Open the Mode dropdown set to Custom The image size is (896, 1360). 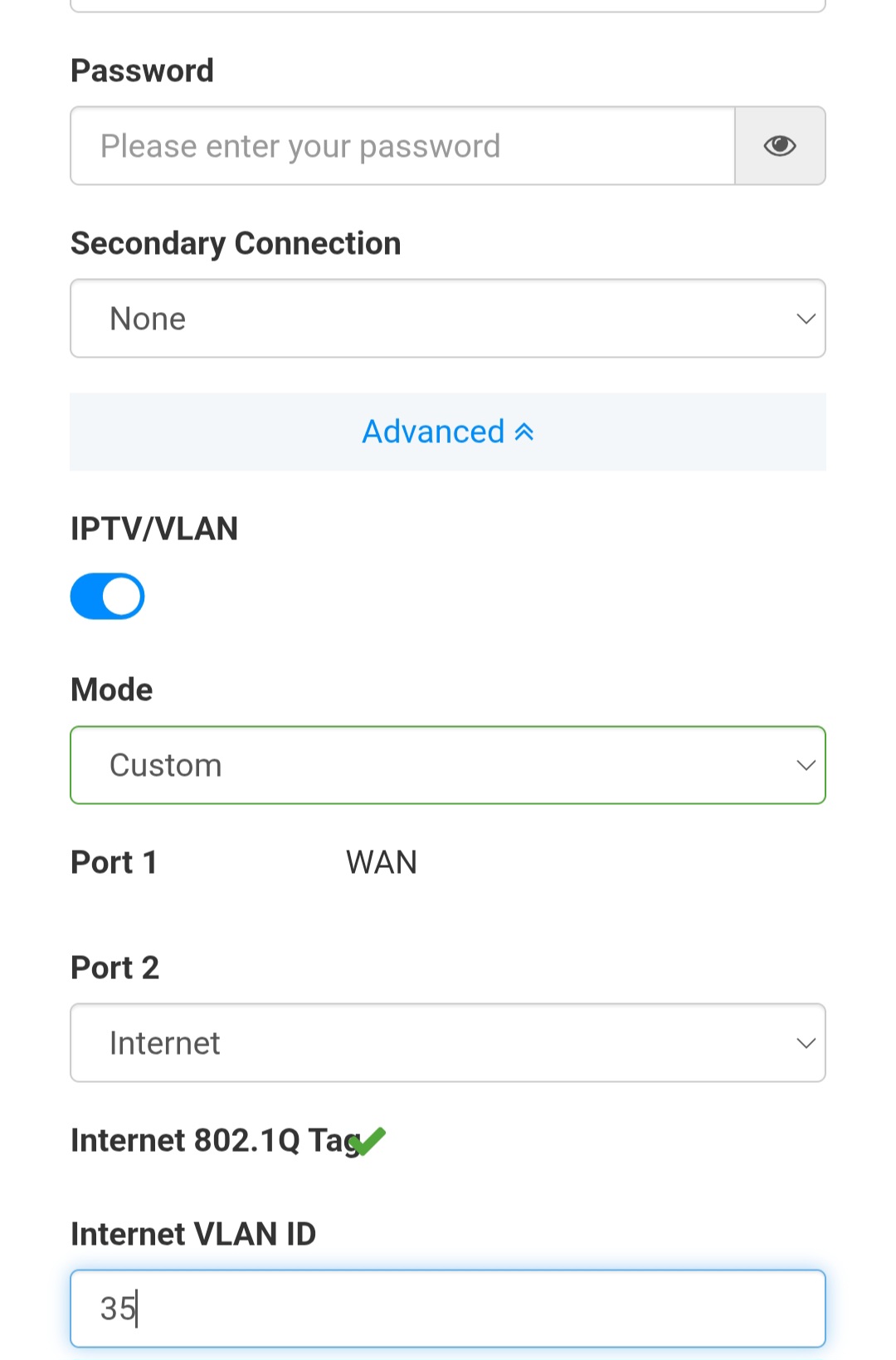pos(448,765)
